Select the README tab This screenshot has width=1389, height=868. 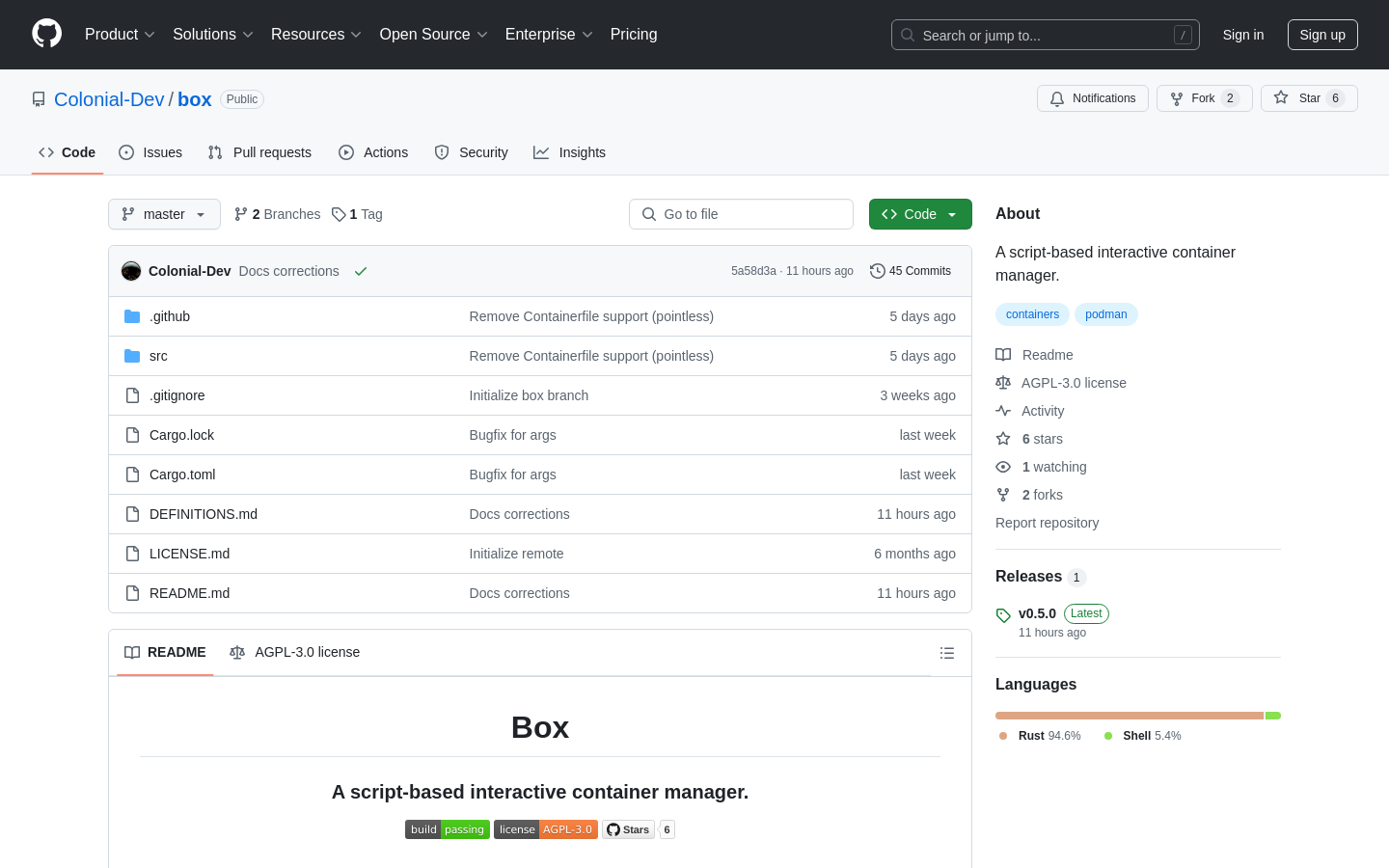(x=165, y=653)
